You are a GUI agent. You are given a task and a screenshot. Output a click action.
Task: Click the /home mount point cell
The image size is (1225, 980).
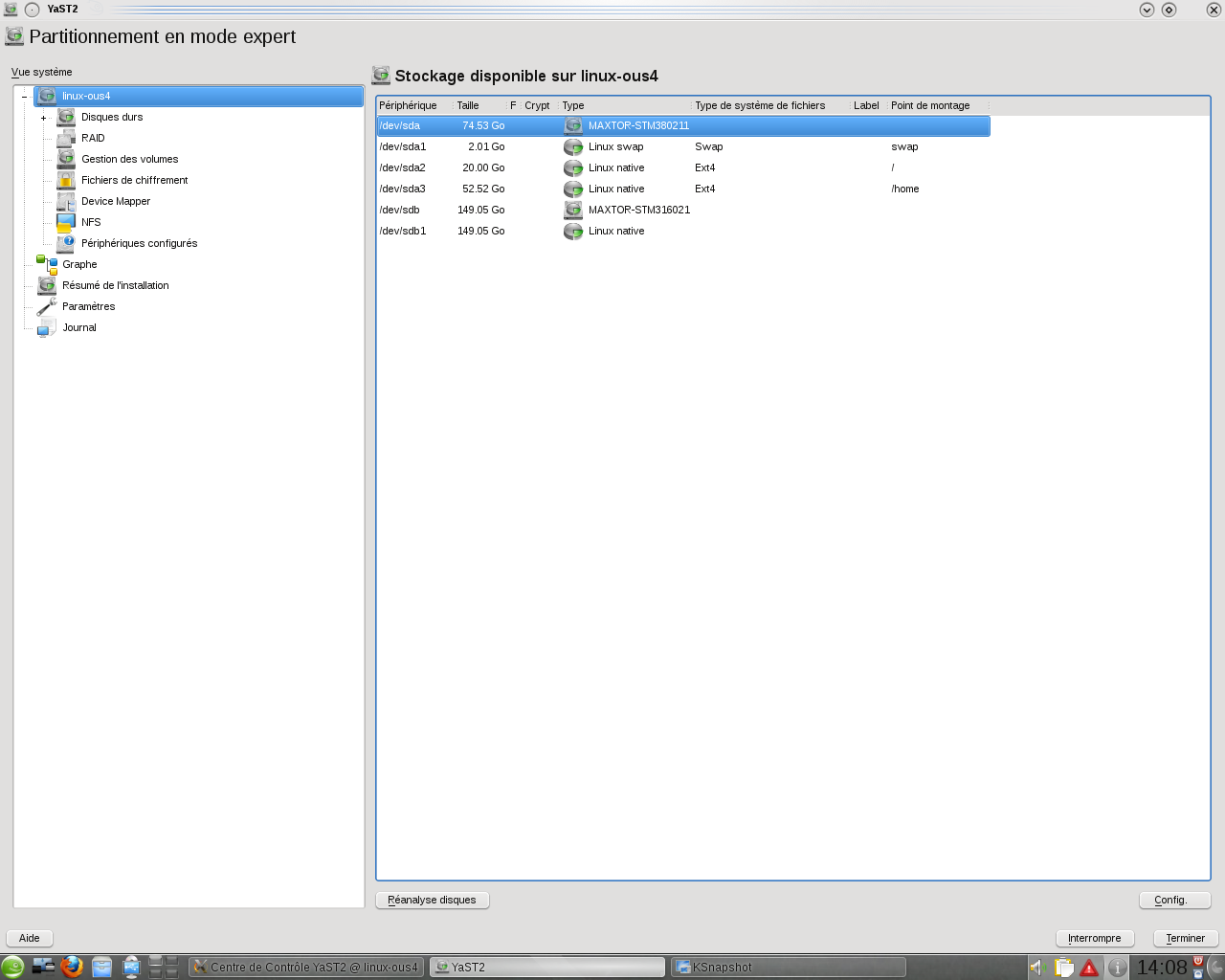pos(905,189)
